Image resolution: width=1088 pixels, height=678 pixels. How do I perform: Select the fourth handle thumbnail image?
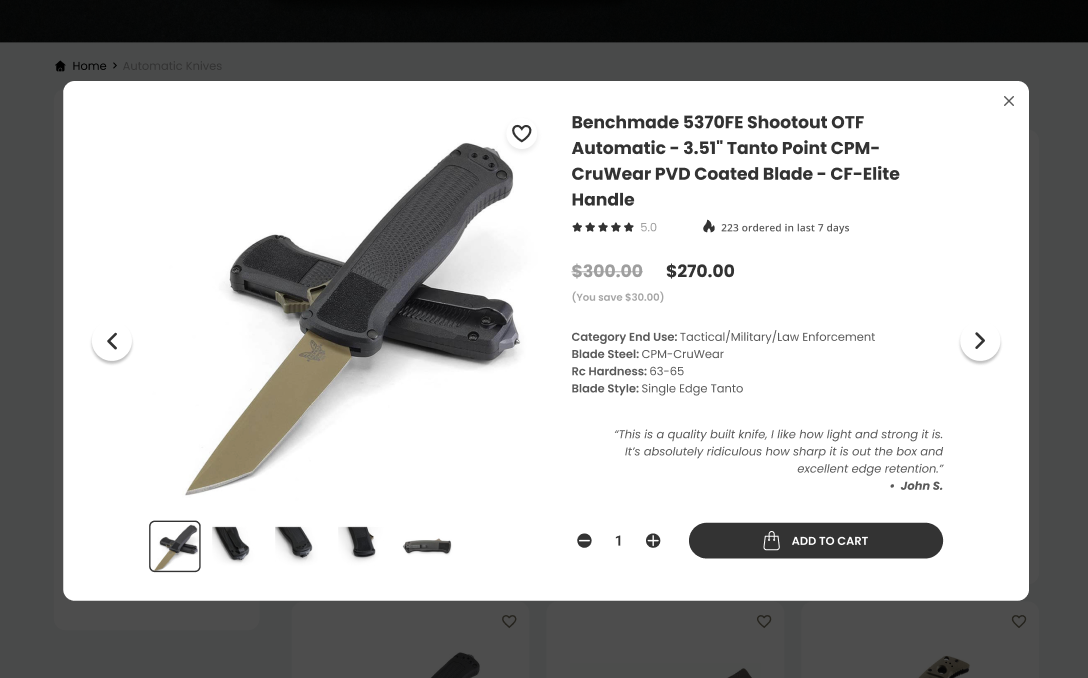(x=359, y=543)
